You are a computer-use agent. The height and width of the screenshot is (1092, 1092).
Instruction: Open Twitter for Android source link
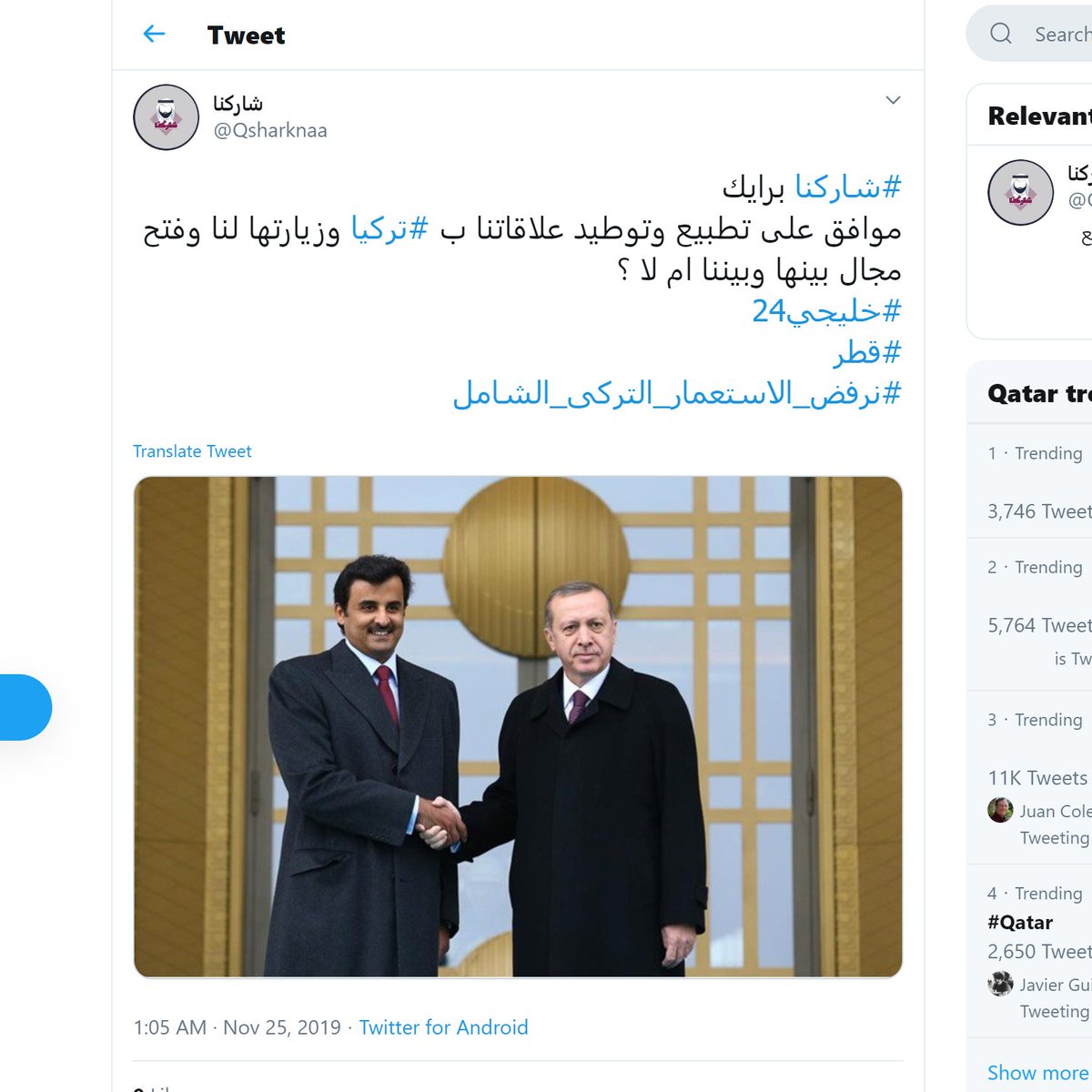click(x=443, y=1027)
